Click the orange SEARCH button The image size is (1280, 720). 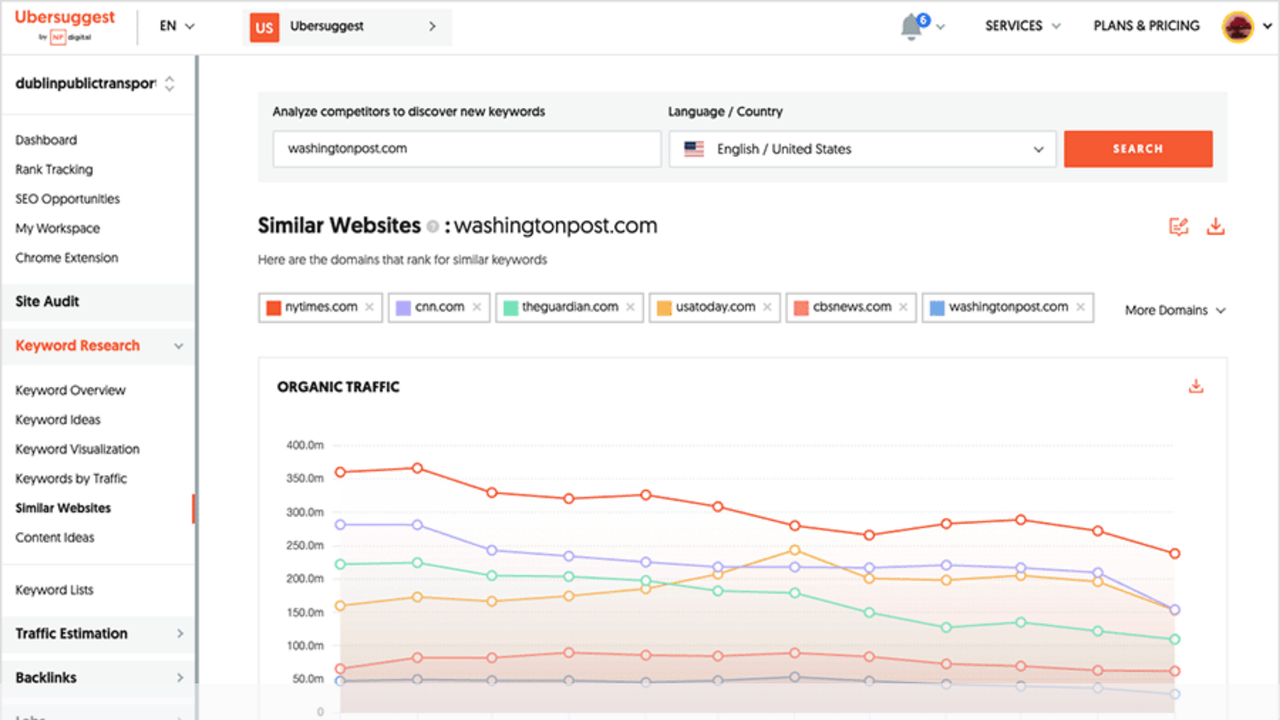tap(1138, 149)
